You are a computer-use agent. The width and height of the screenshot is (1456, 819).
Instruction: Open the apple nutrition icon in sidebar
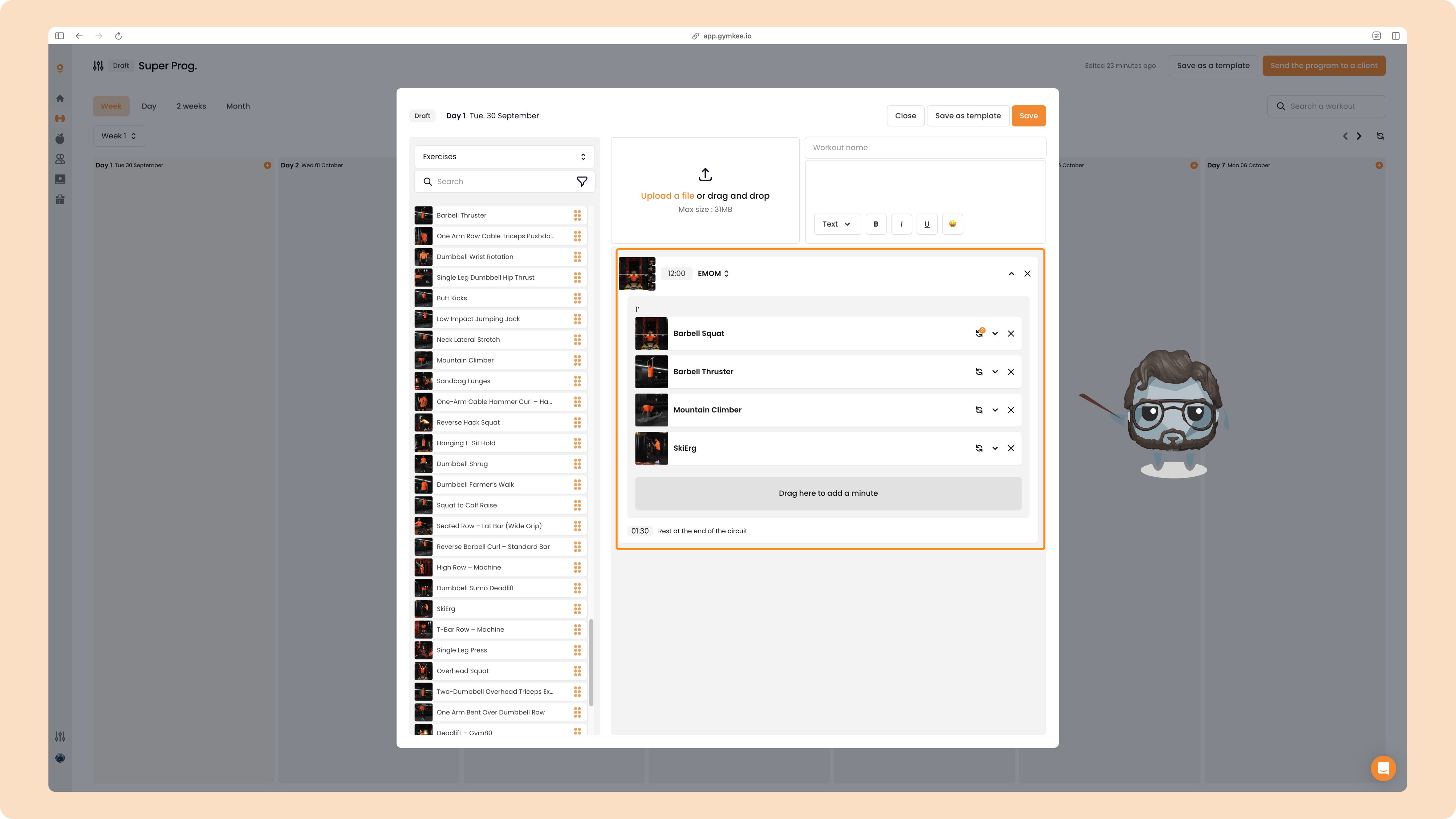coord(60,139)
